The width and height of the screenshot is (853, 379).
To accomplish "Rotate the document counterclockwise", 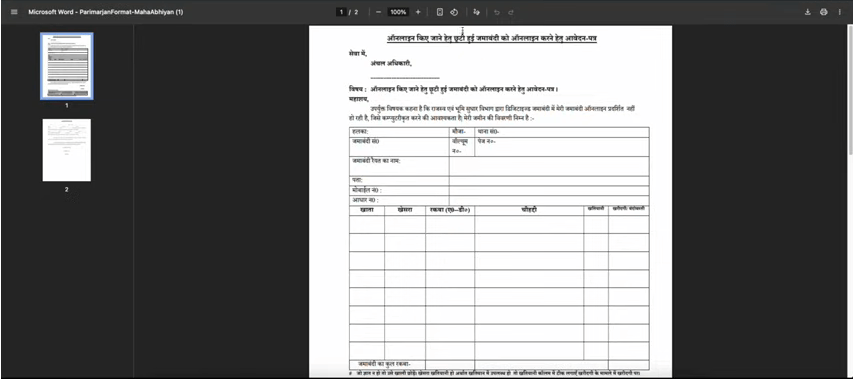I will (x=454, y=12).
